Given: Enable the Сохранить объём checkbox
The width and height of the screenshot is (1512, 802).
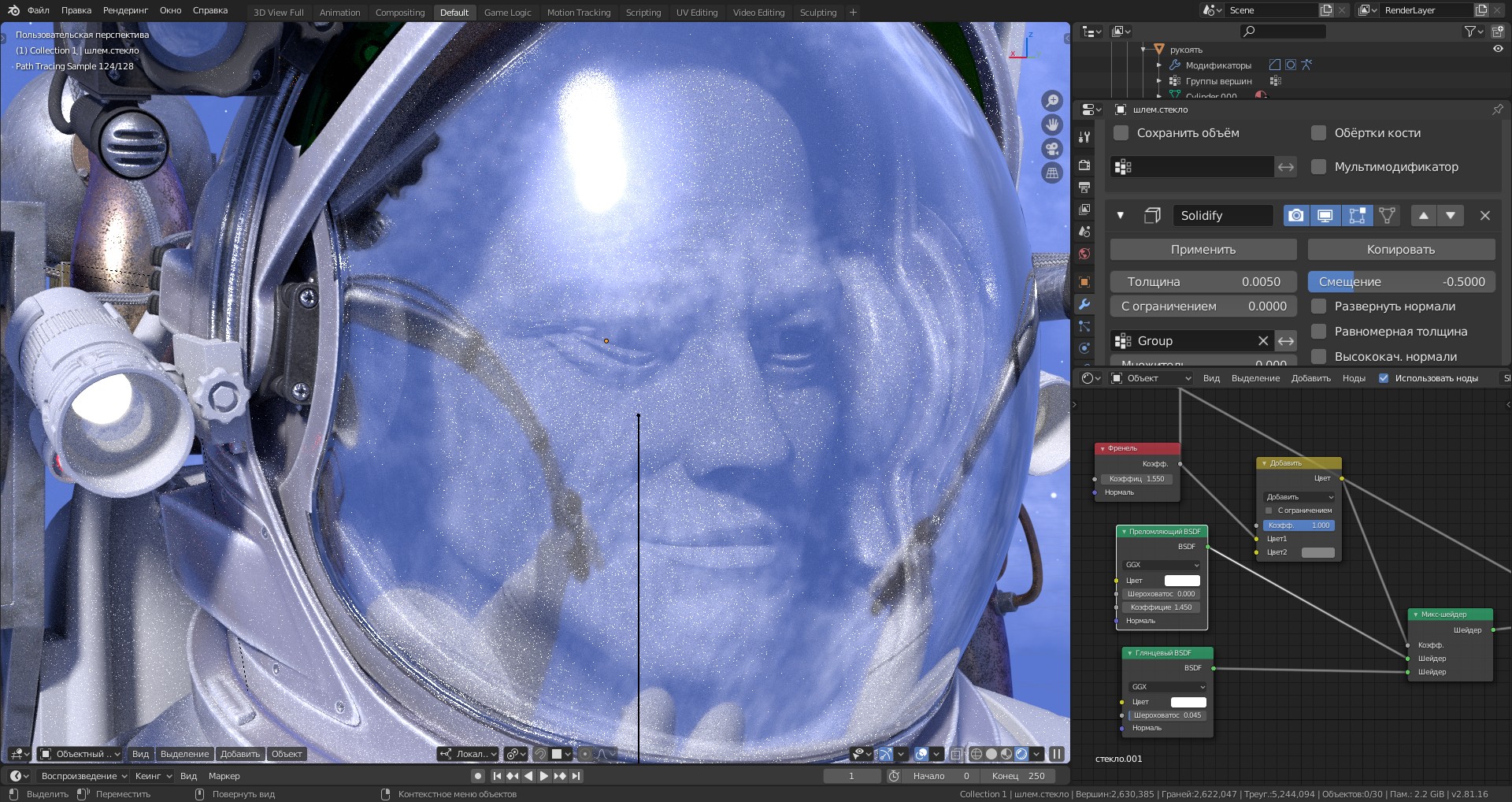Looking at the screenshot, I should coord(1121,133).
